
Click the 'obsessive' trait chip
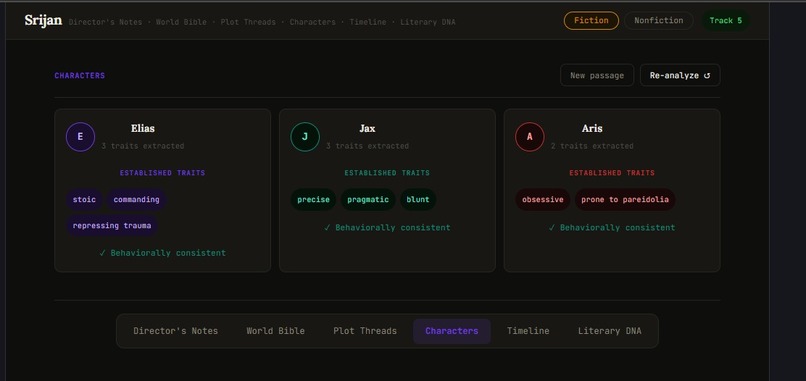pyautogui.click(x=543, y=199)
